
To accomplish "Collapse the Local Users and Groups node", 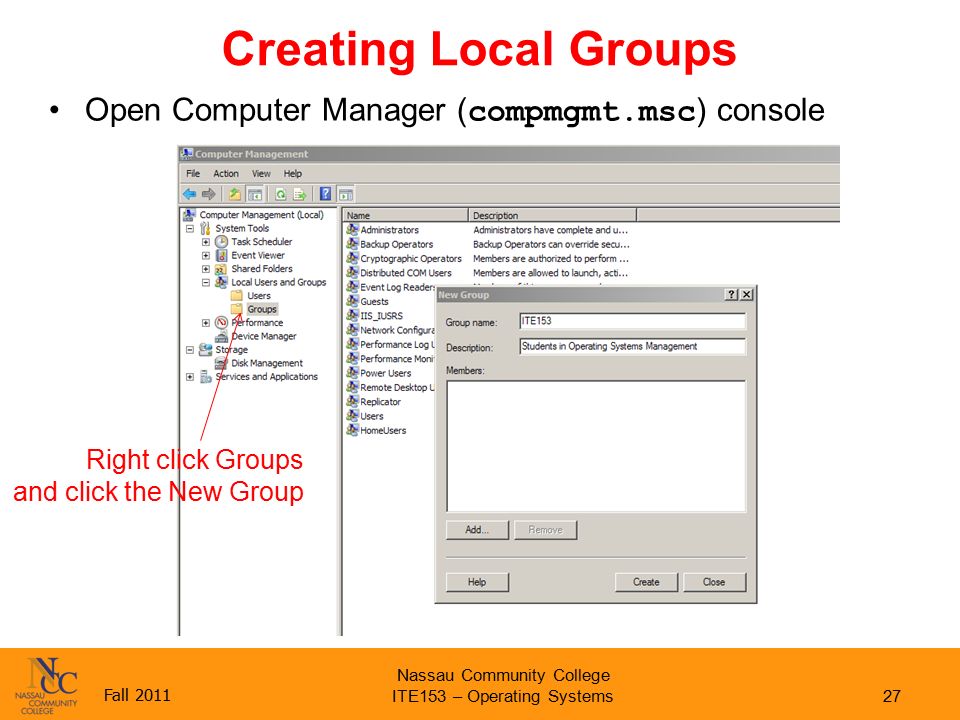I will pyautogui.click(x=206, y=282).
